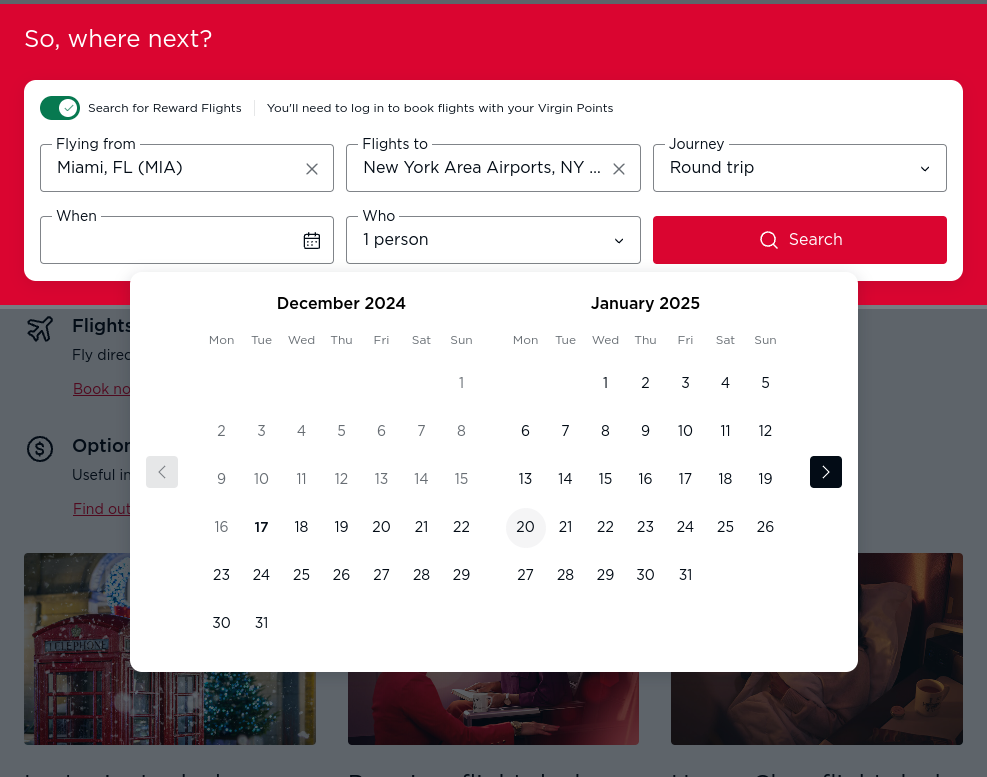Select December 22 in the calendar
The width and height of the screenshot is (987, 777).
coord(461,527)
